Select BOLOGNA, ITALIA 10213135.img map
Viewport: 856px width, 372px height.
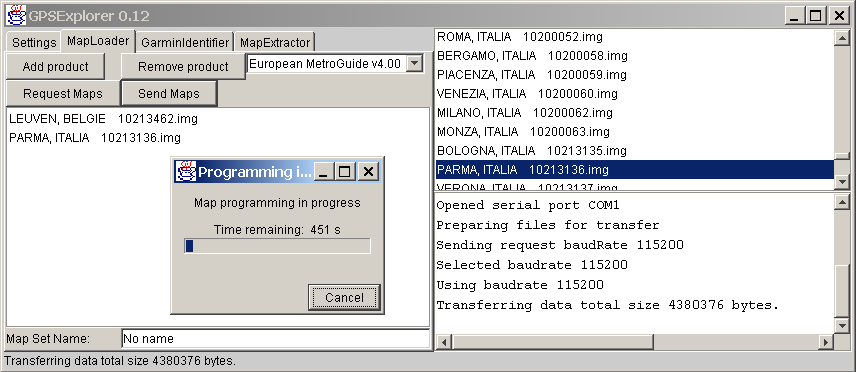click(635, 151)
